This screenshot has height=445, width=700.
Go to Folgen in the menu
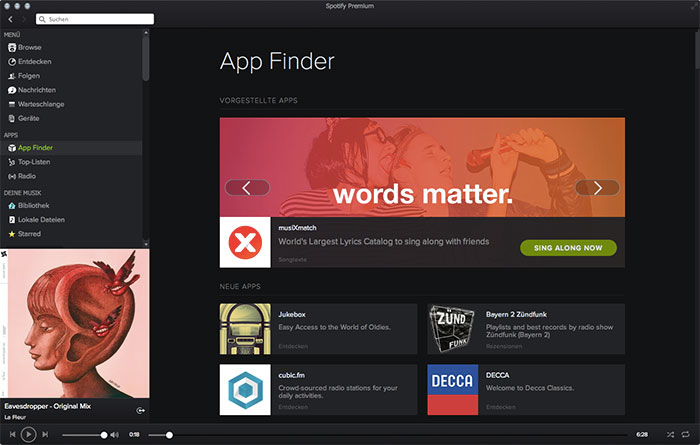(x=24, y=76)
